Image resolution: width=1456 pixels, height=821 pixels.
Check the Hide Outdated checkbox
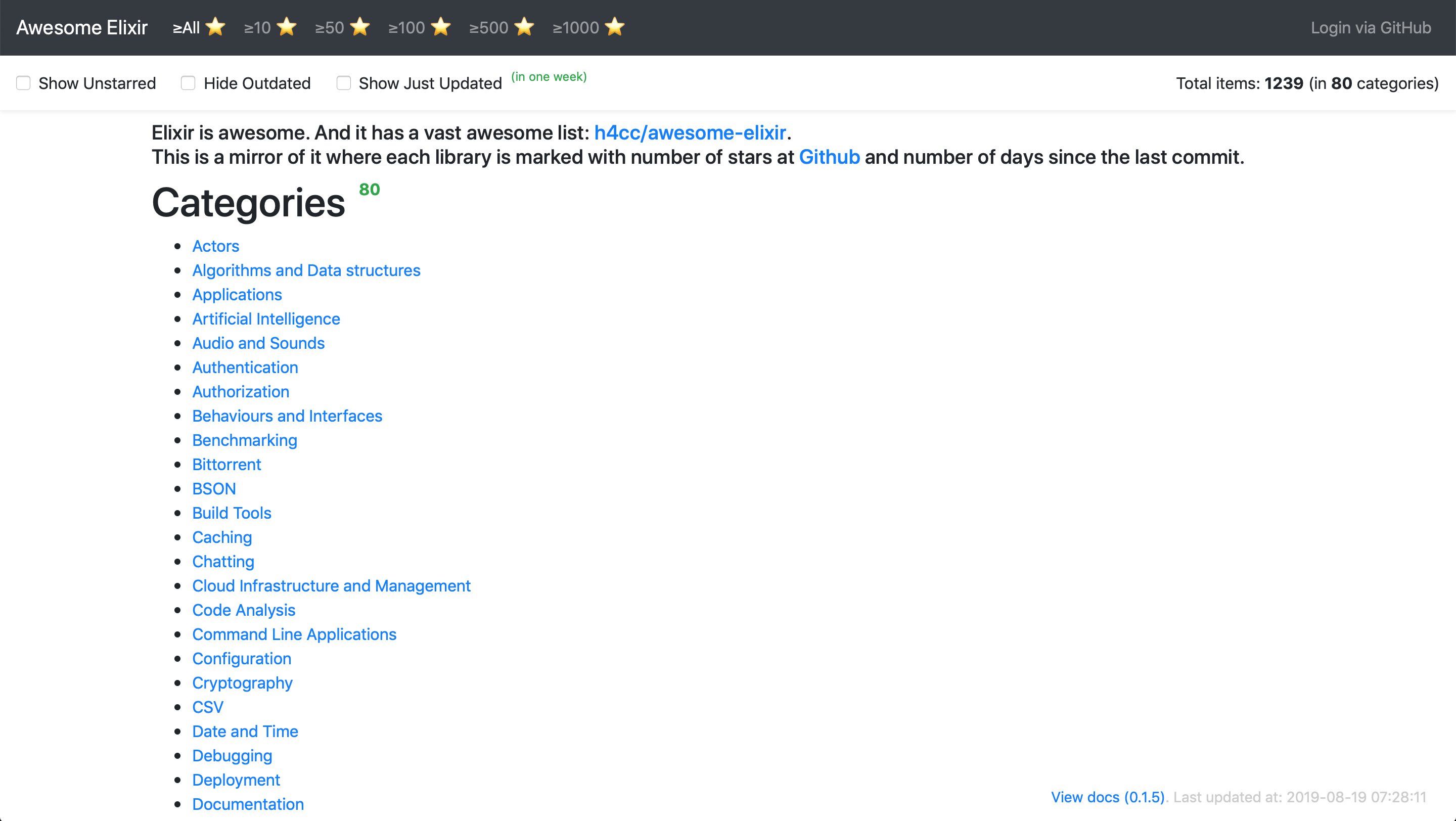click(188, 83)
